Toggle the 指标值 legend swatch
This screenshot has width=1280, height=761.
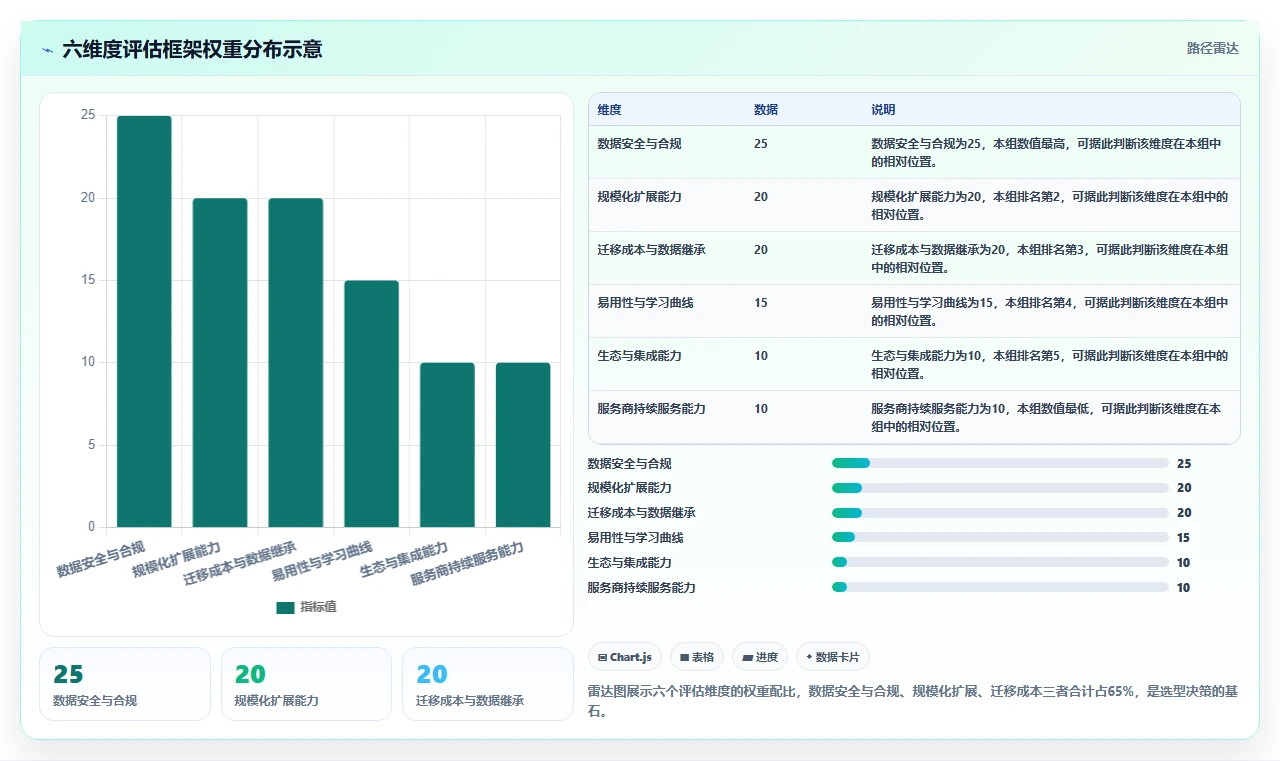pyautogui.click(x=285, y=607)
